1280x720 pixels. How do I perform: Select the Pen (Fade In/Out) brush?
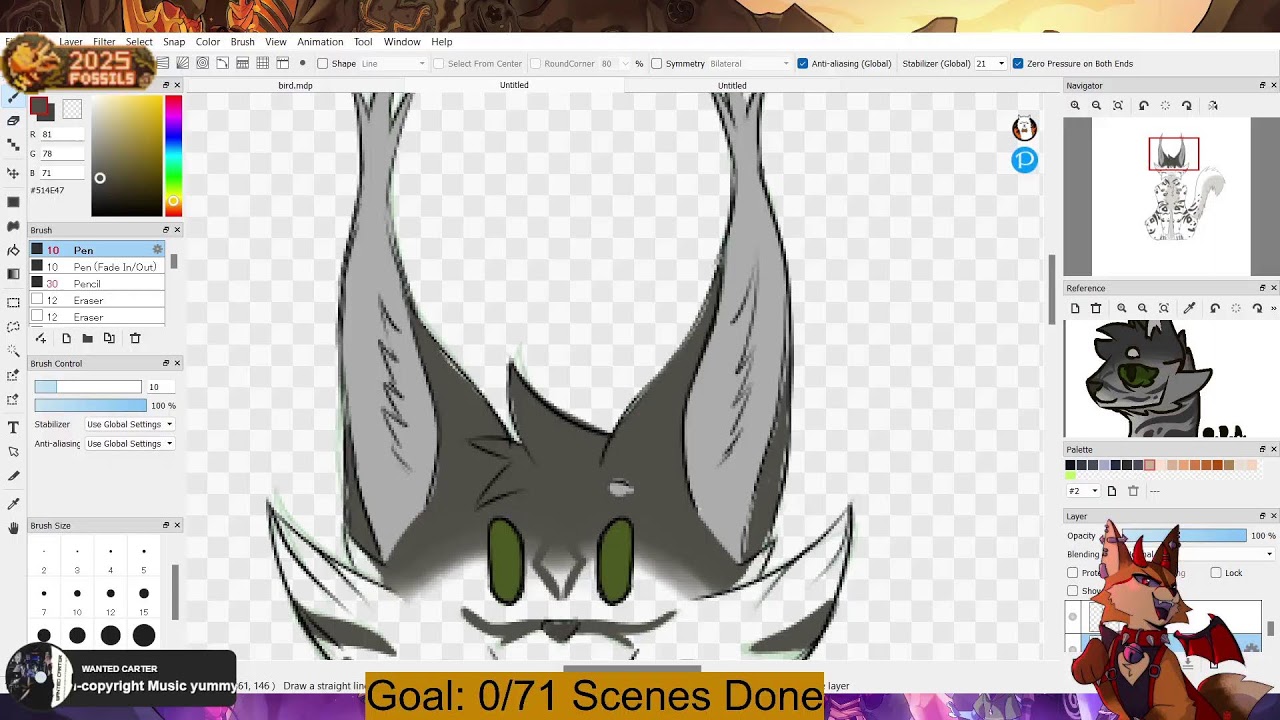coord(97,267)
